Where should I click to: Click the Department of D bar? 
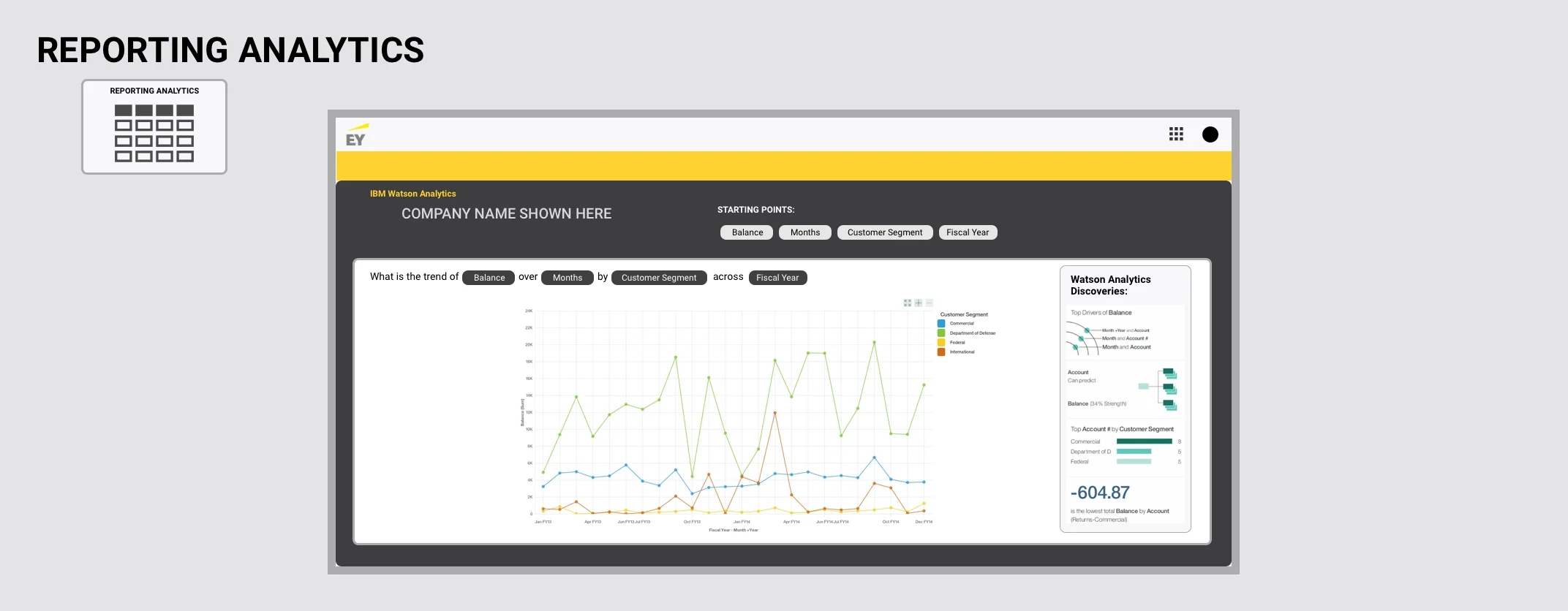(x=1134, y=452)
